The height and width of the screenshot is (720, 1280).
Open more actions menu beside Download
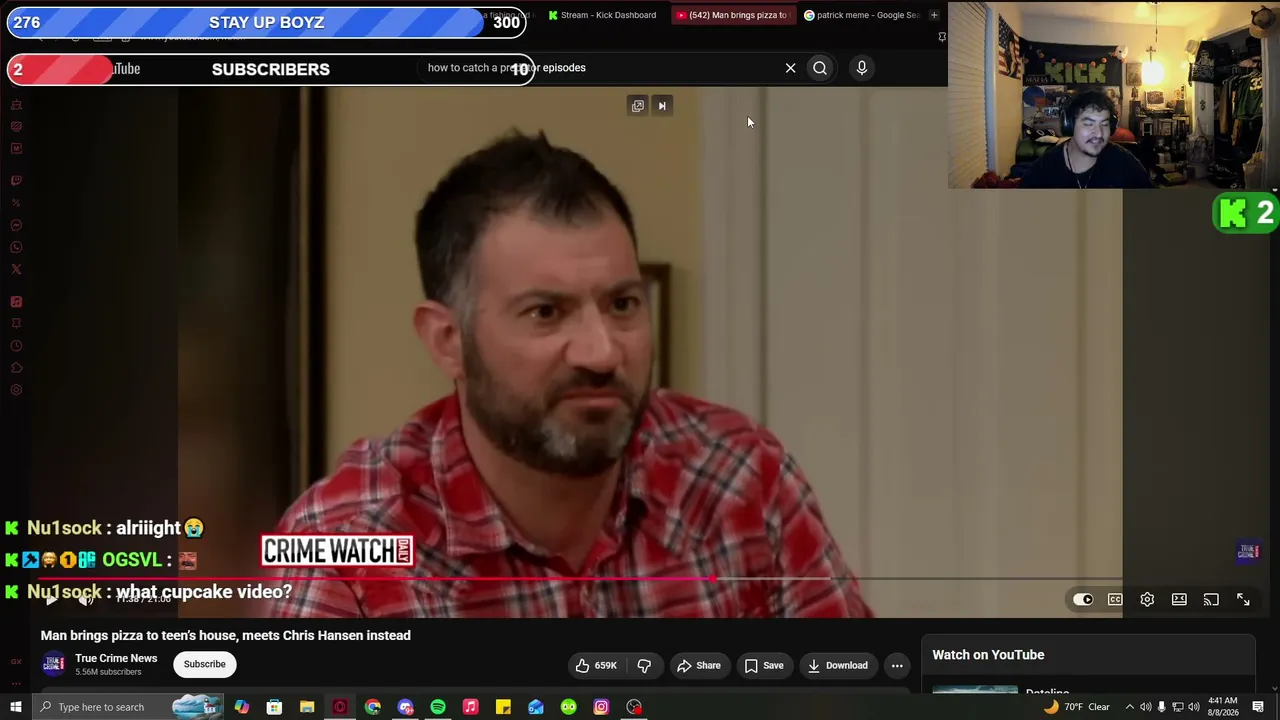(897, 665)
